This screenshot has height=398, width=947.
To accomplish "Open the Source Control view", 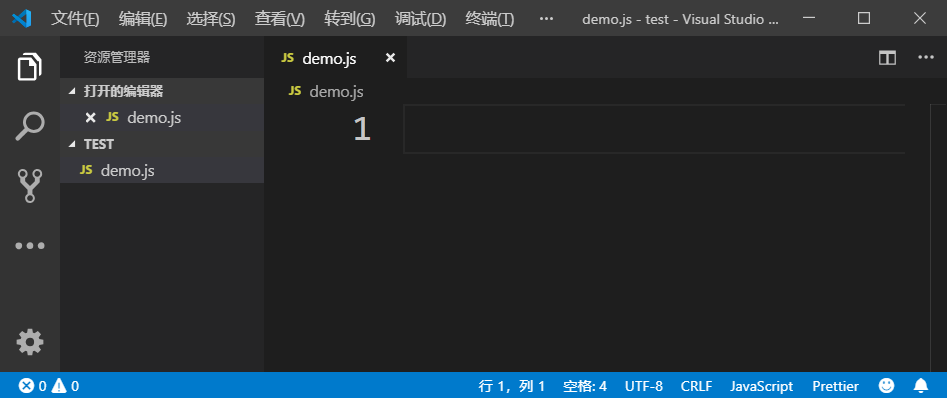I will pos(30,186).
